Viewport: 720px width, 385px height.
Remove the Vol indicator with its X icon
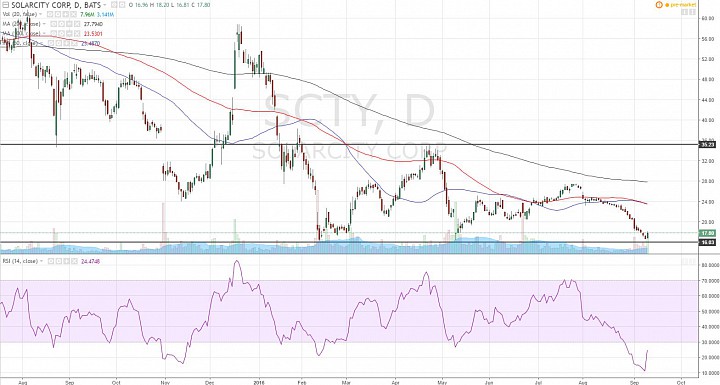click(x=73, y=14)
